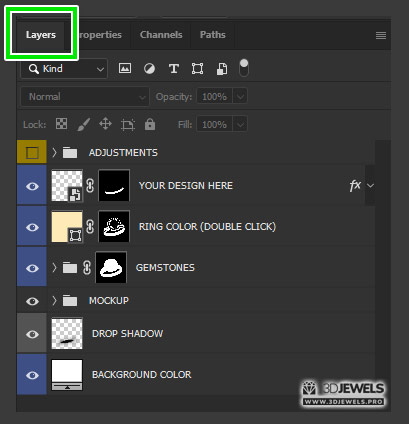Select the YOUR DESIGN HERE layer name
The image size is (409, 424).
pyautogui.click(x=186, y=186)
